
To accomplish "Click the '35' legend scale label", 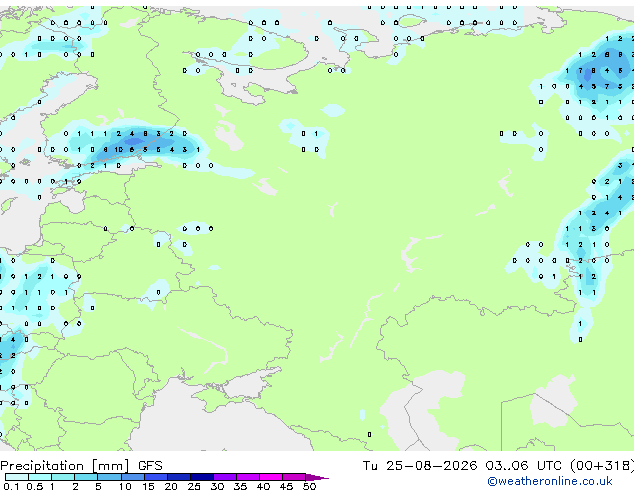I will [x=240, y=486].
